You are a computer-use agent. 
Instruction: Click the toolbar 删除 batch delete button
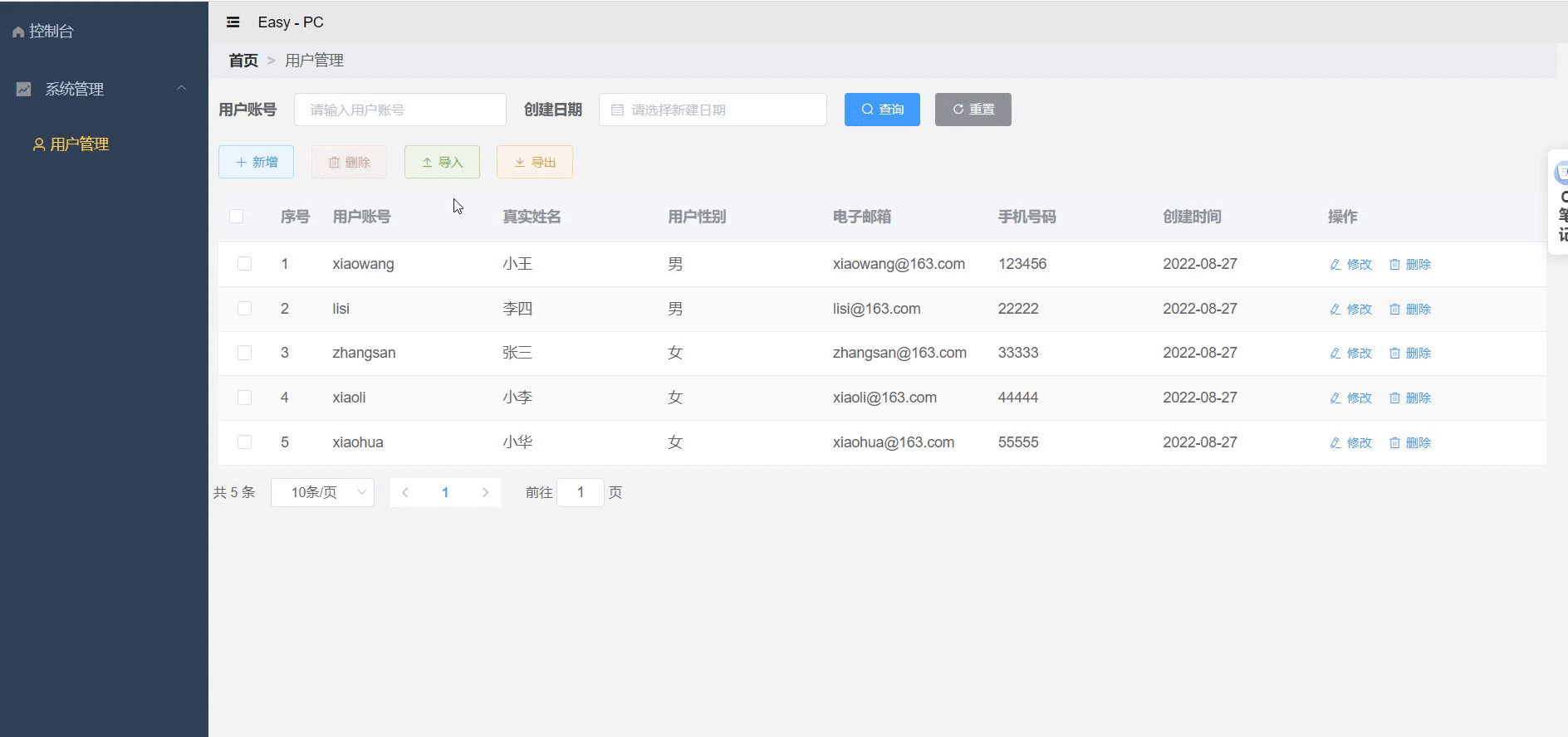pos(349,162)
